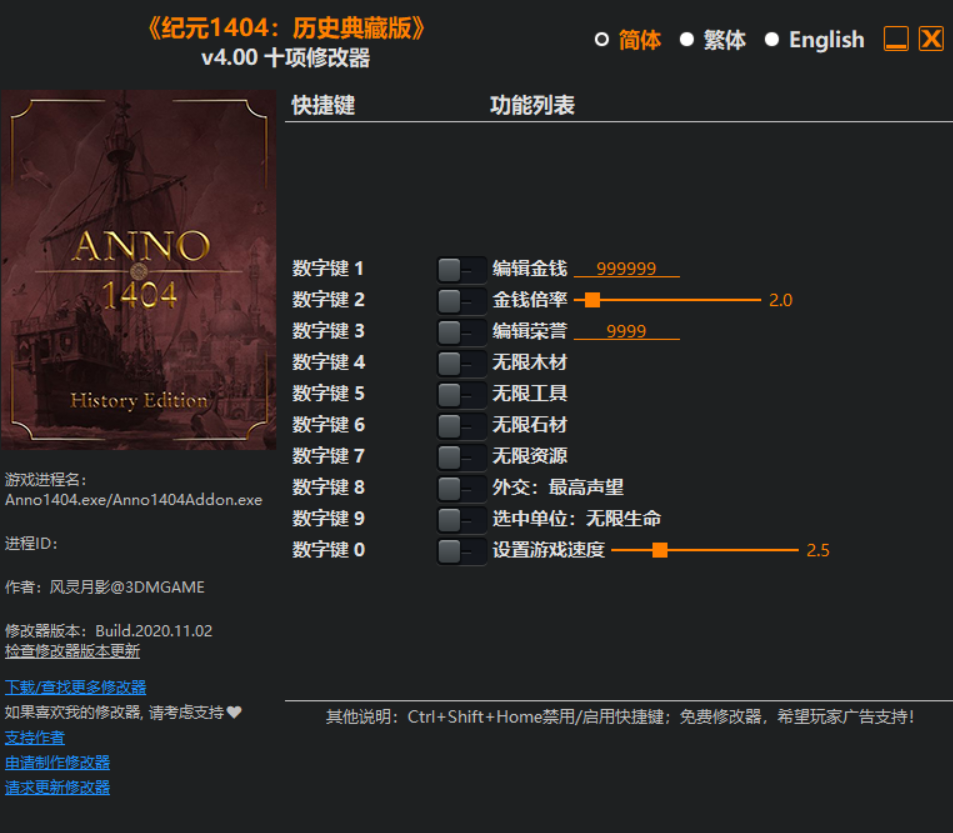Viewport: 953px width, 833px height.
Task: Click the 数字键 9 hotkey label
Action: (328, 518)
